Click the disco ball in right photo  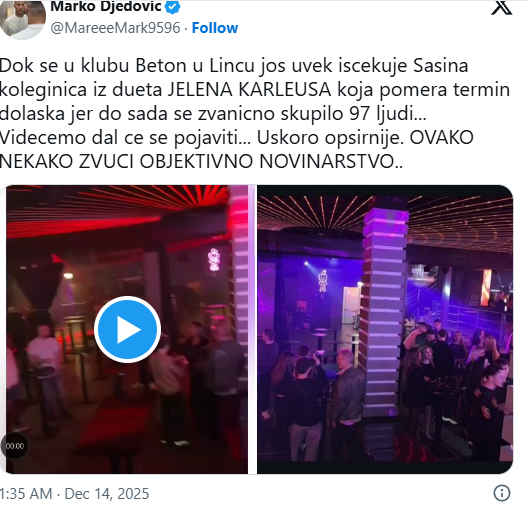(x=421, y=276)
